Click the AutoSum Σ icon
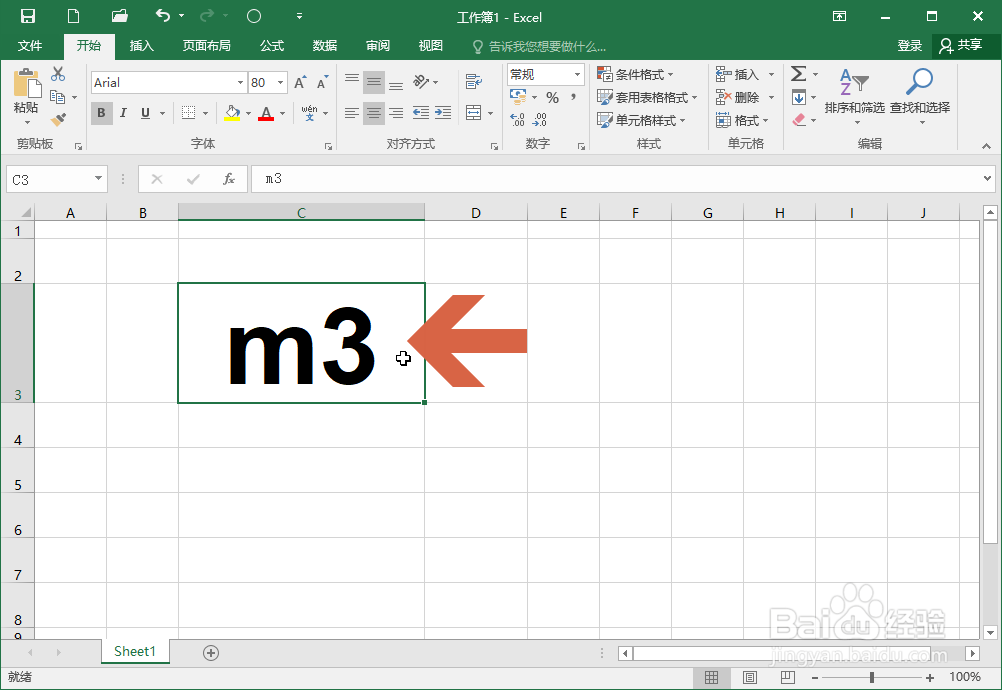Image resolution: width=1002 pixels, height=690 pixels. (797, 72)
